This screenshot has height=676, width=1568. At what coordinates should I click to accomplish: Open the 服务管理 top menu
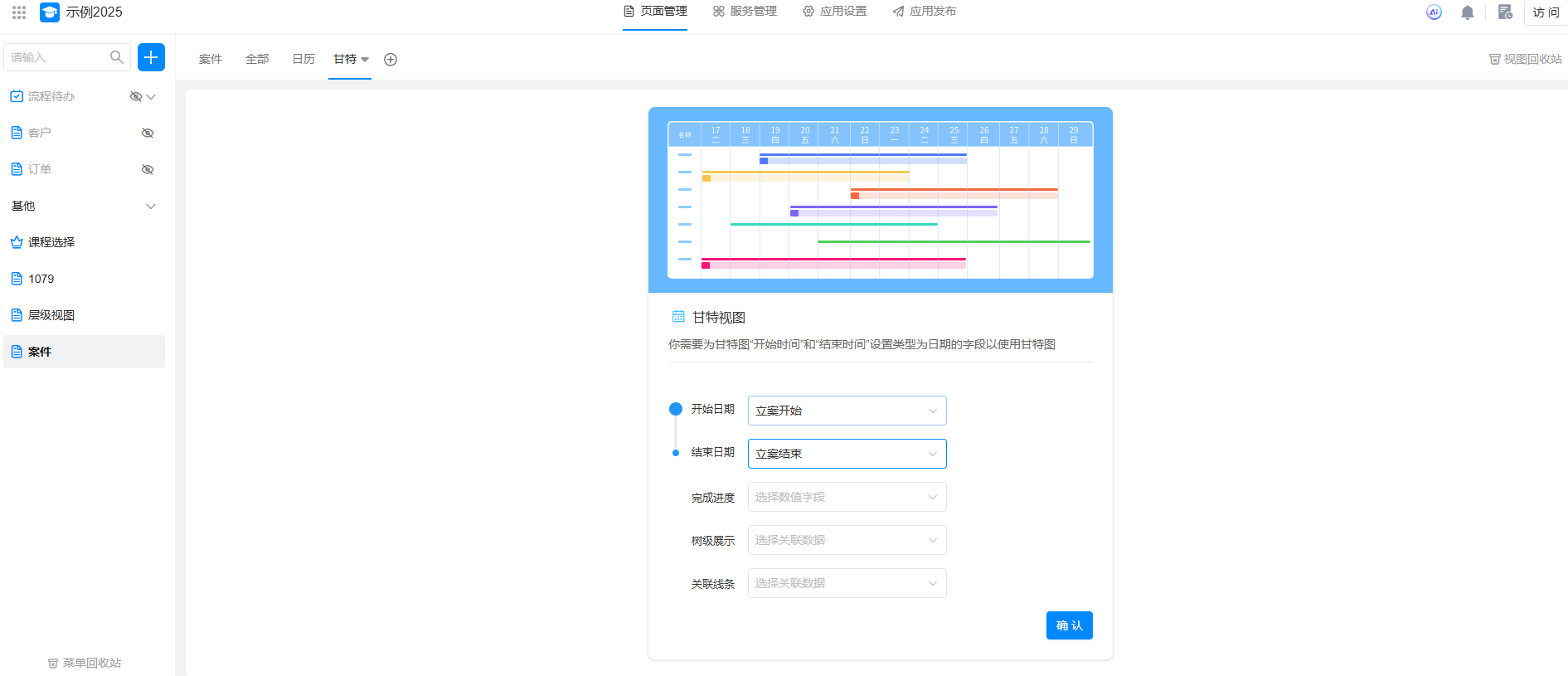745,12
